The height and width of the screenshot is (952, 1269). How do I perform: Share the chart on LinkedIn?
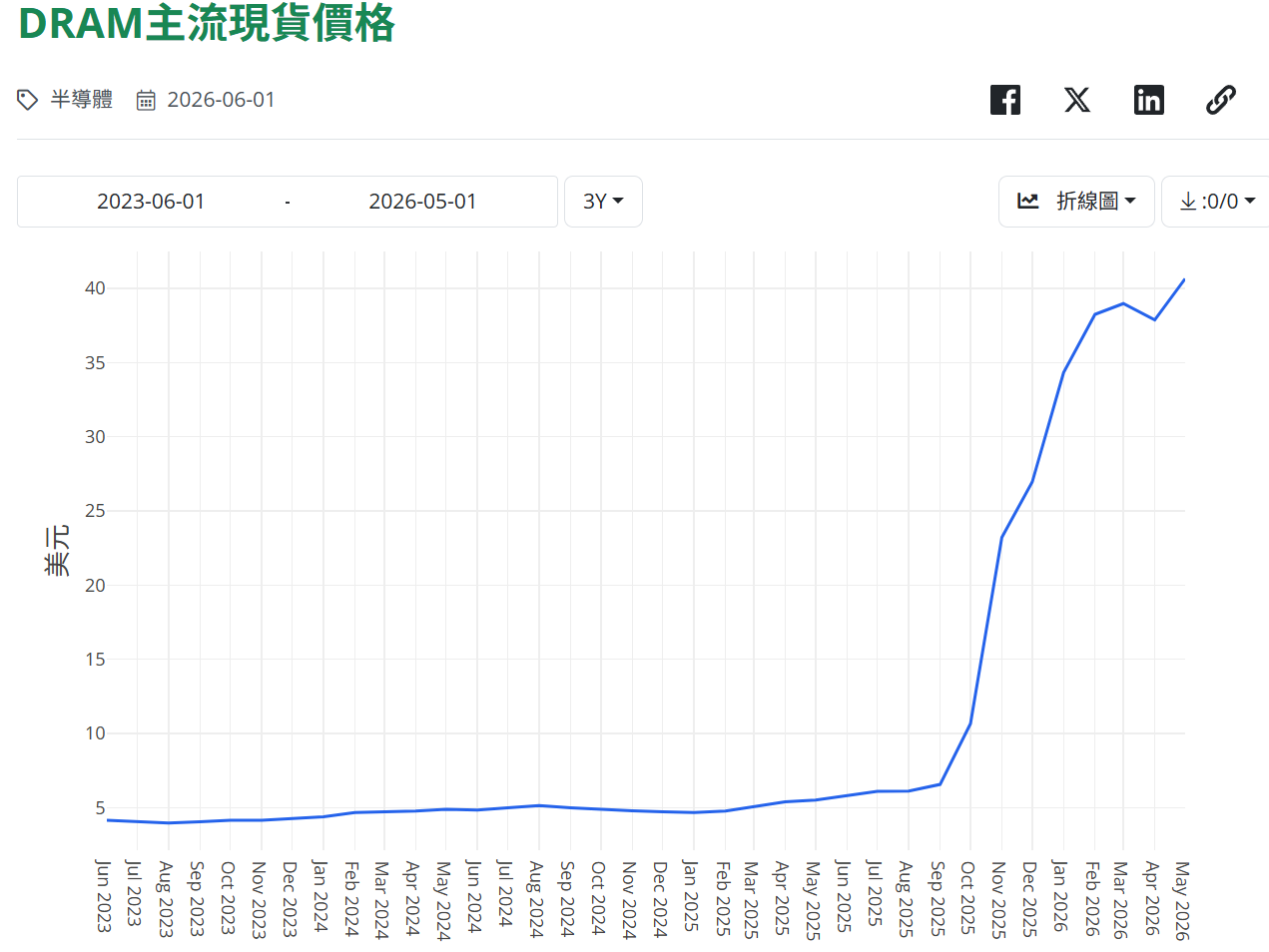(1149, 100)
